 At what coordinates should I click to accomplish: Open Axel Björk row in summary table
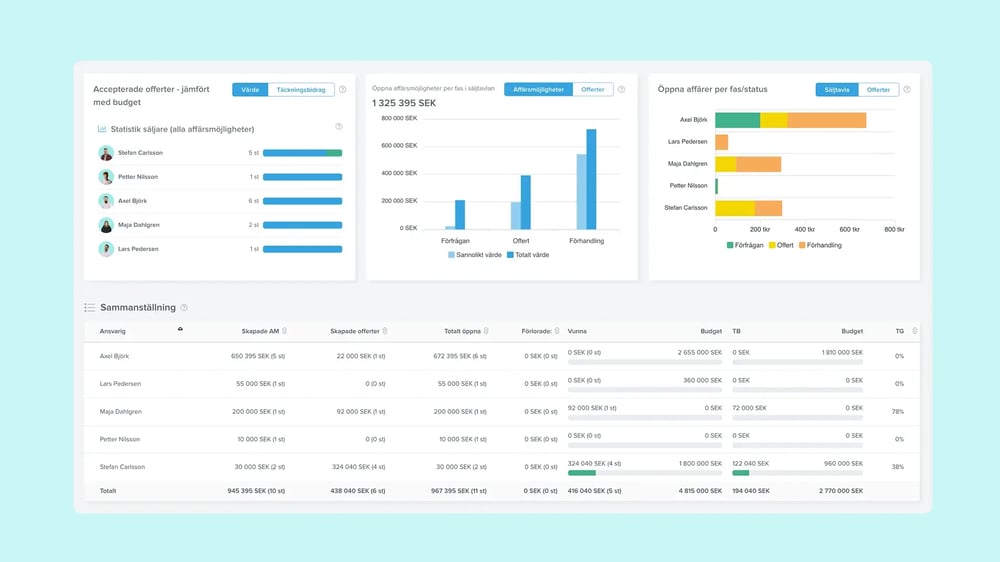115,356
